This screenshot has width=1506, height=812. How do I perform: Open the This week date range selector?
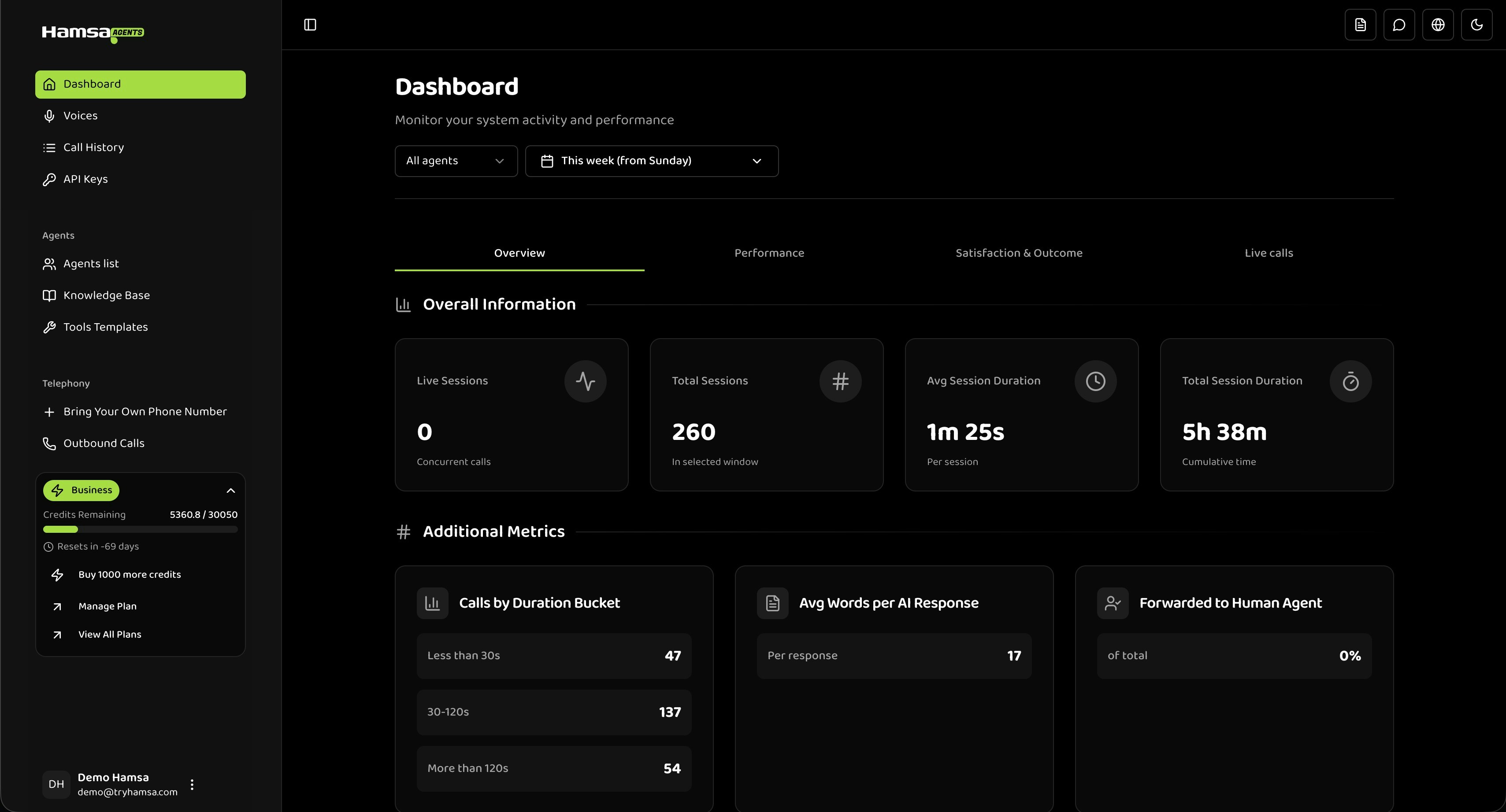click(x=651, y=161)
